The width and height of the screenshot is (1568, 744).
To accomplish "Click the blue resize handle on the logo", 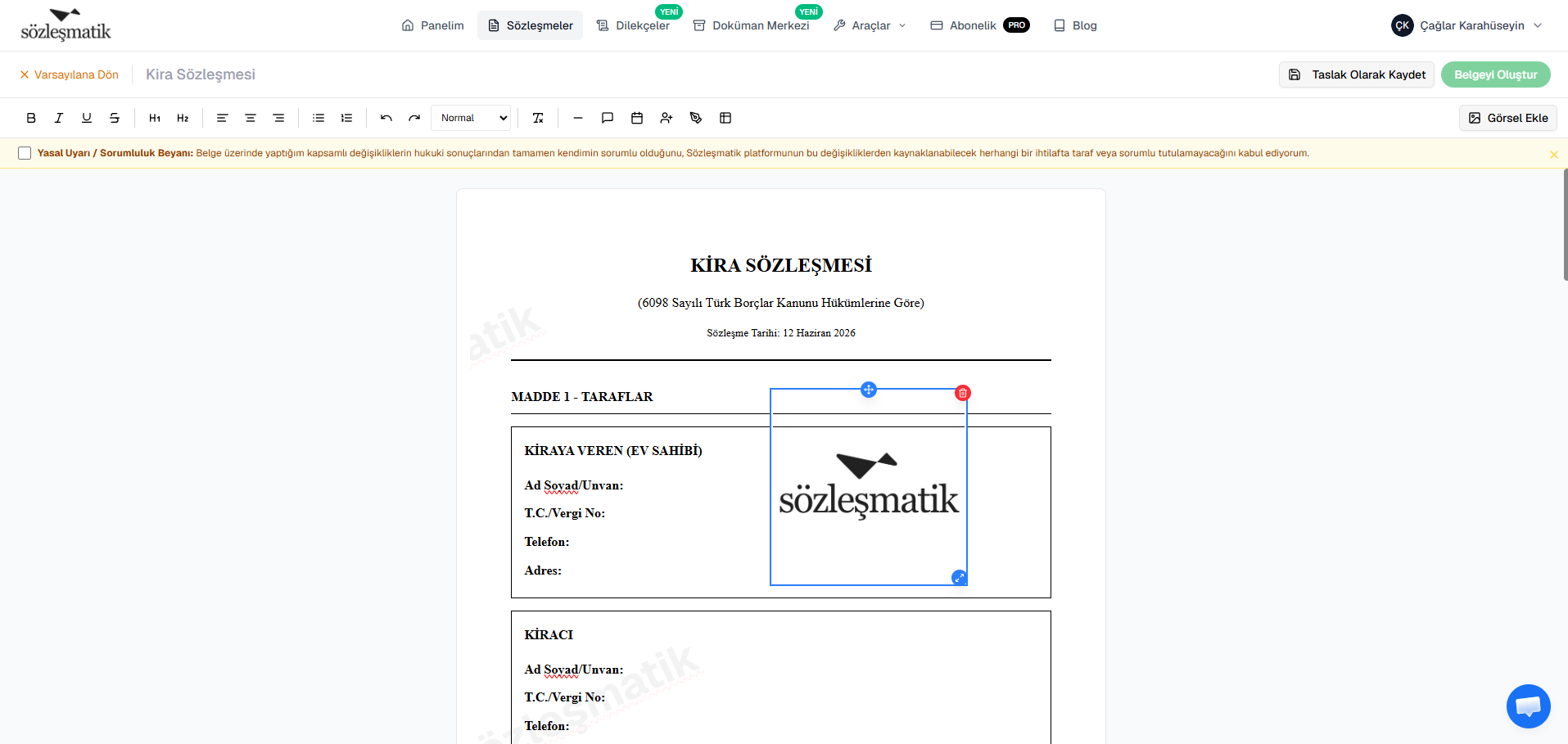I will [960, 578].
